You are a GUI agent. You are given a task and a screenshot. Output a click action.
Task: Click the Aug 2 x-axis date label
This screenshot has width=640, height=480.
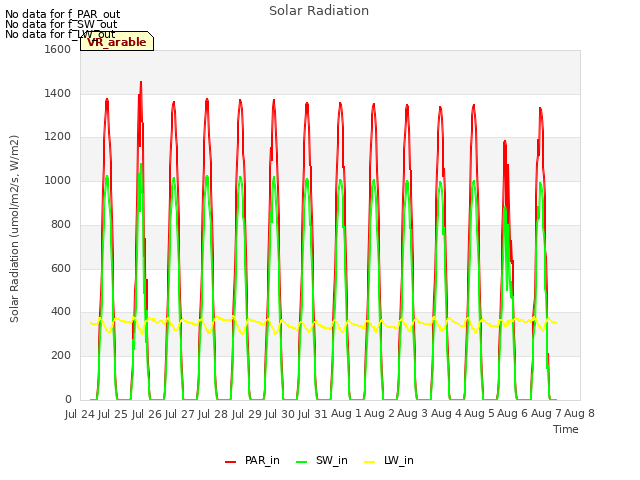pos(379,413)
